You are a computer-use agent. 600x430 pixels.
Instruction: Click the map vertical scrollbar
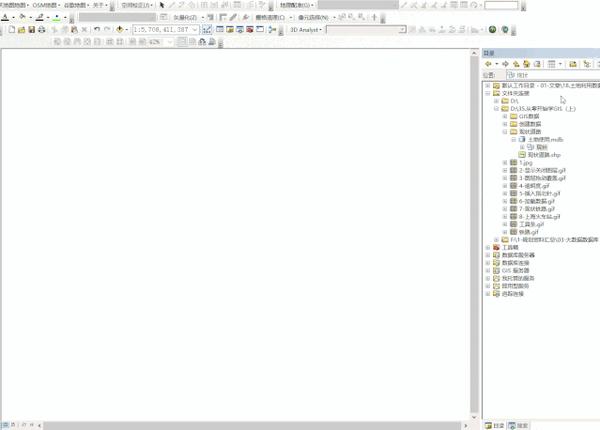coord(474,235)
